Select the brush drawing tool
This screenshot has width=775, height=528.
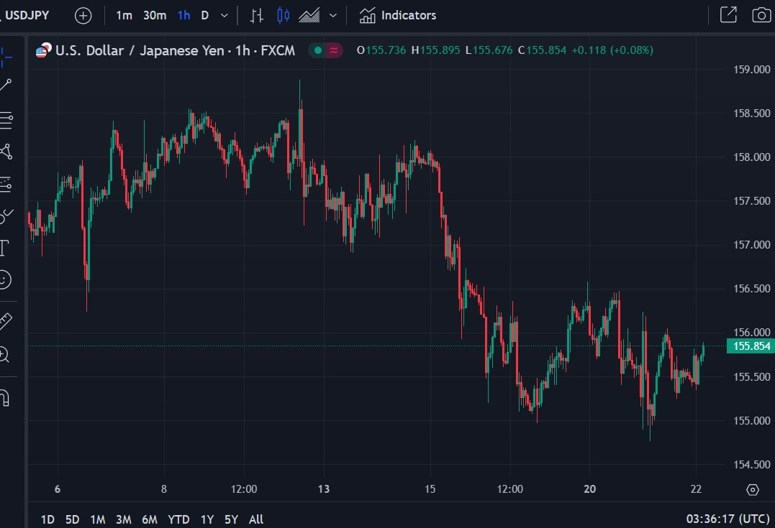[x=6, y=216]
